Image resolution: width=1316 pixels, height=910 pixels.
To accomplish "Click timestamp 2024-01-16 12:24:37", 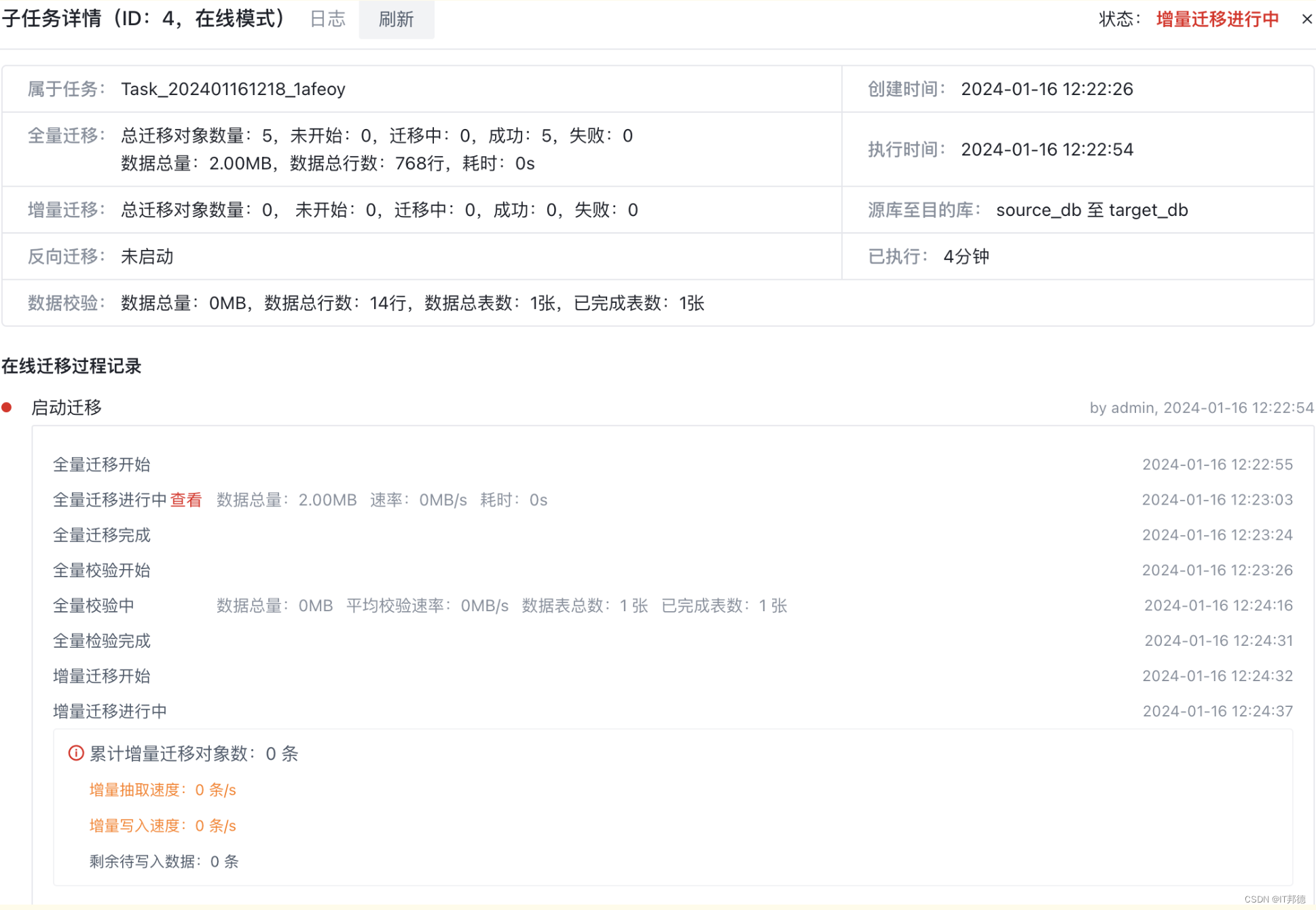I will click(x=1218, y=712).
